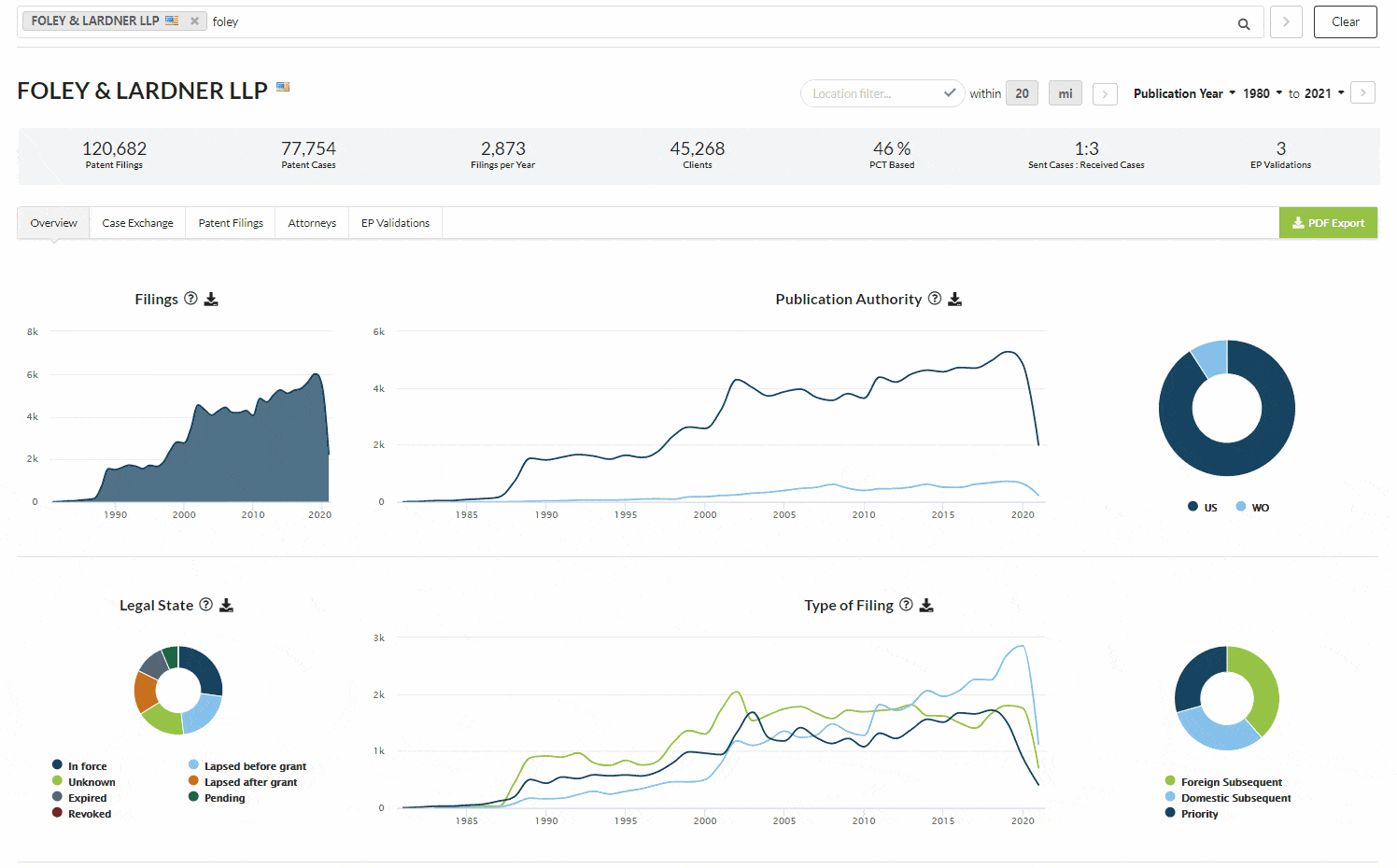
Task: Click the Type of Filing donut chart
Action: [x=1227, y=698]
